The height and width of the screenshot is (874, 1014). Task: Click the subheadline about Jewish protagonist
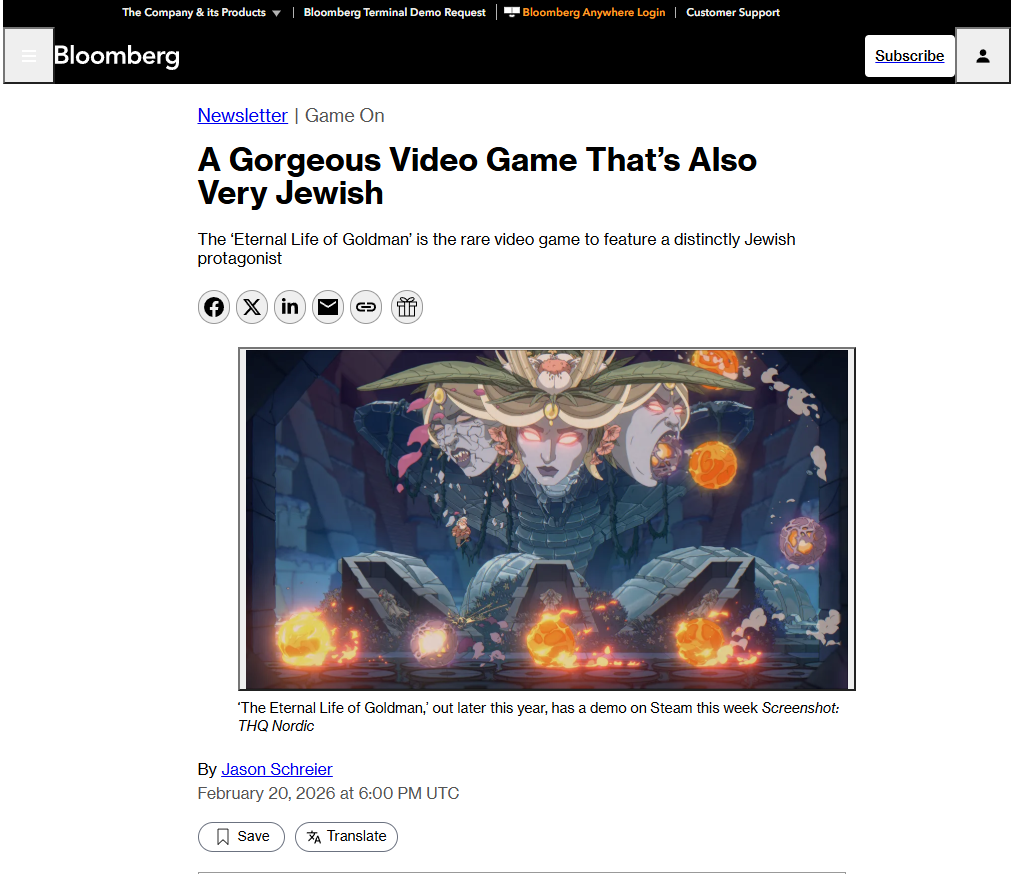(497, 249)
